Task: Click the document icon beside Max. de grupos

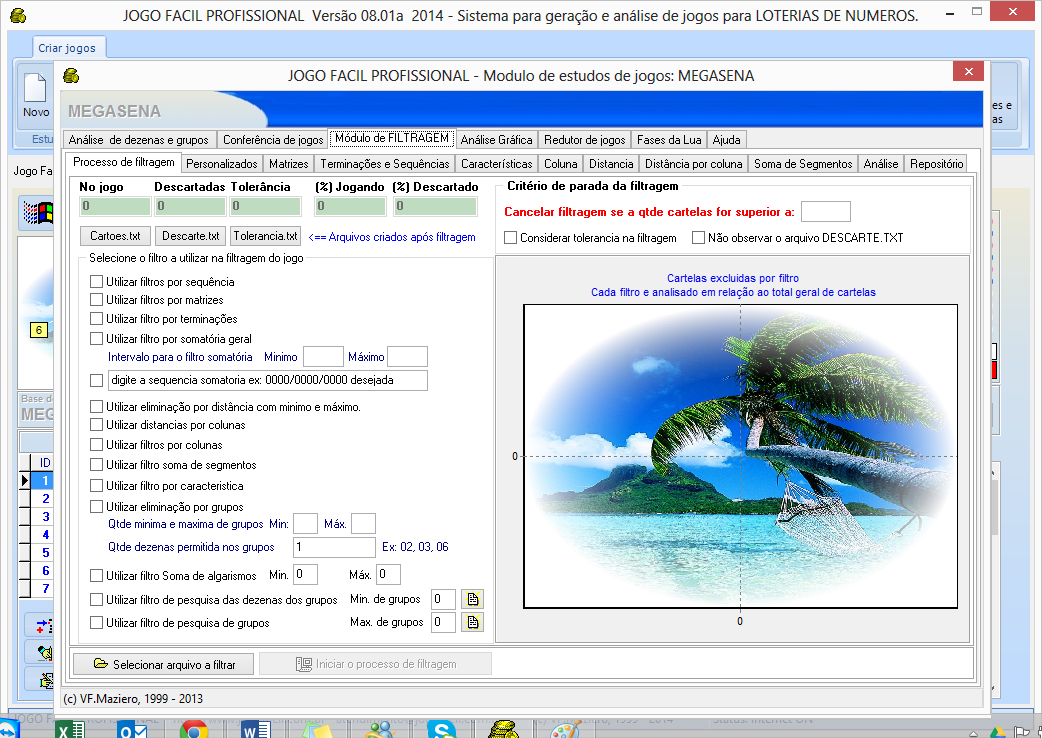Action: 474,622
